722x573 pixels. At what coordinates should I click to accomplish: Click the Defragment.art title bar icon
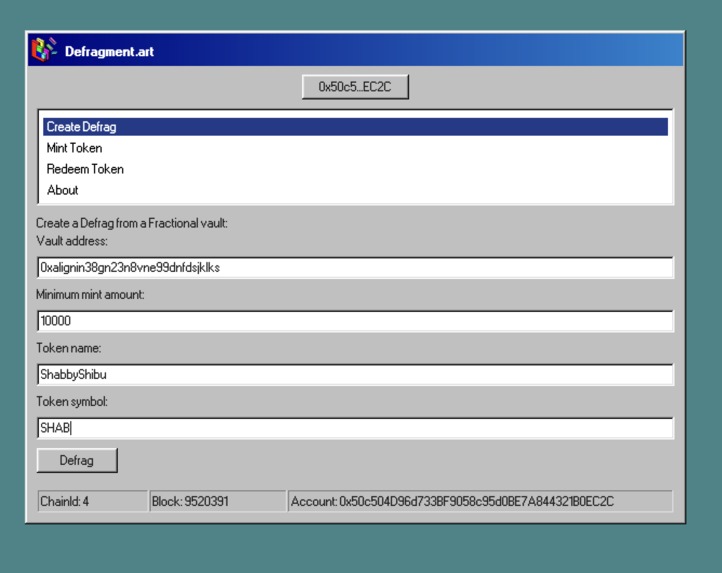pyautogui.click(x=44, y=49)
